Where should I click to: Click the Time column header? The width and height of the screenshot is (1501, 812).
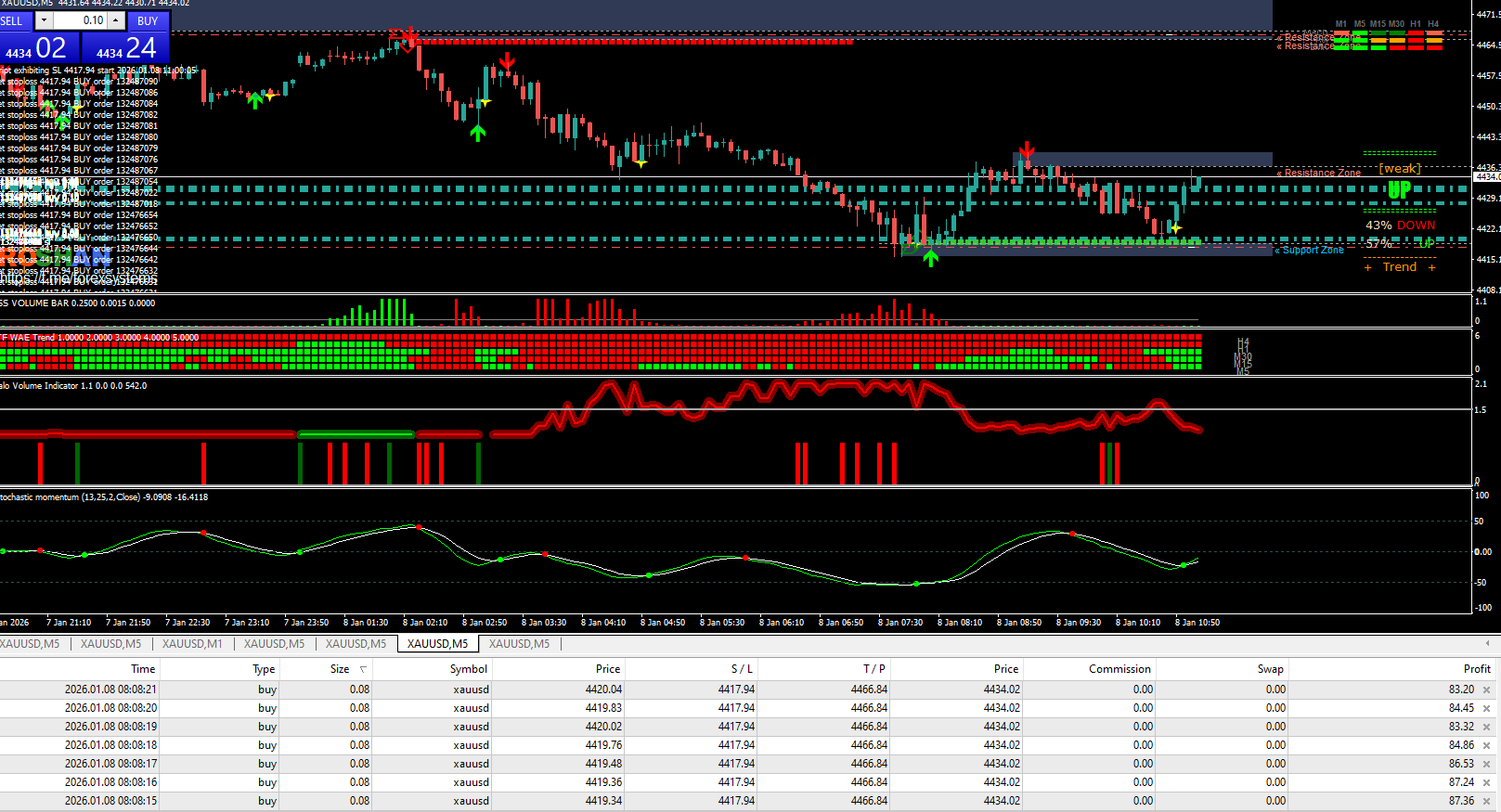tap(143, 669)
